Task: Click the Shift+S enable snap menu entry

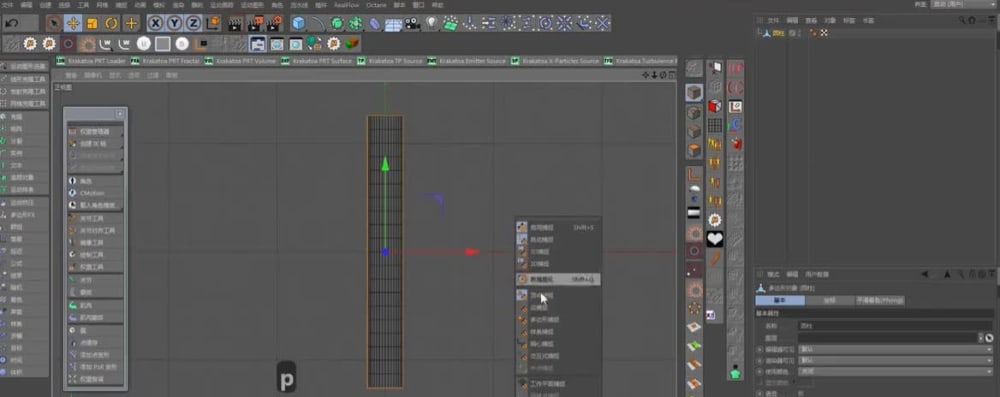Action: pyautogui.click(x=557, y=227)
